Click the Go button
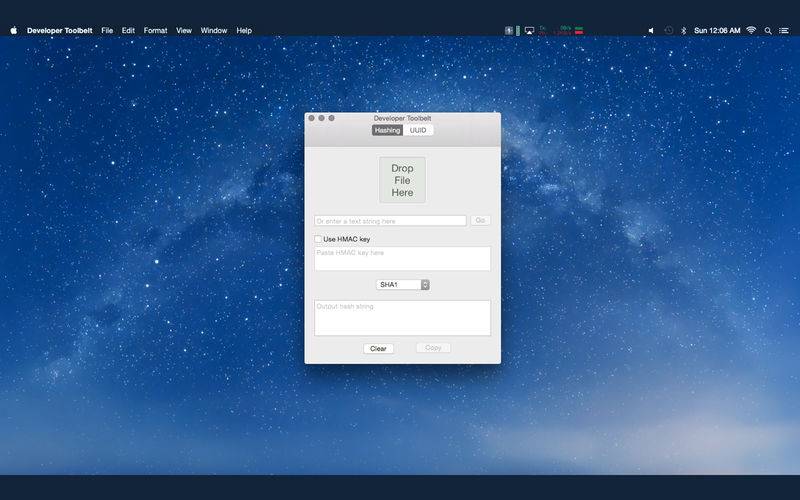 pyautogui.click(x=480, y=220)
